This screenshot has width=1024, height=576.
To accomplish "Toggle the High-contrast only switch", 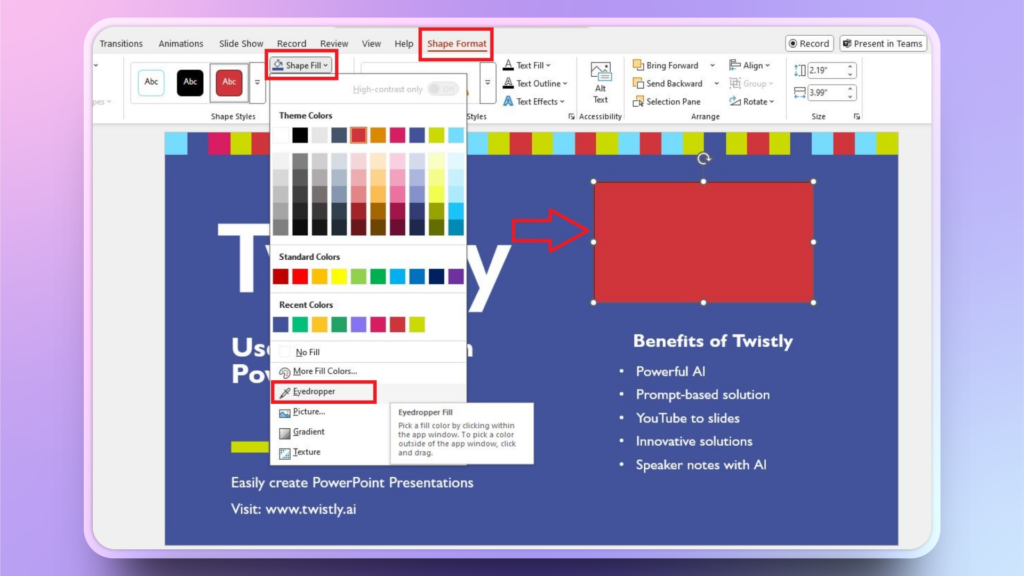I will [x=443, y=89].
